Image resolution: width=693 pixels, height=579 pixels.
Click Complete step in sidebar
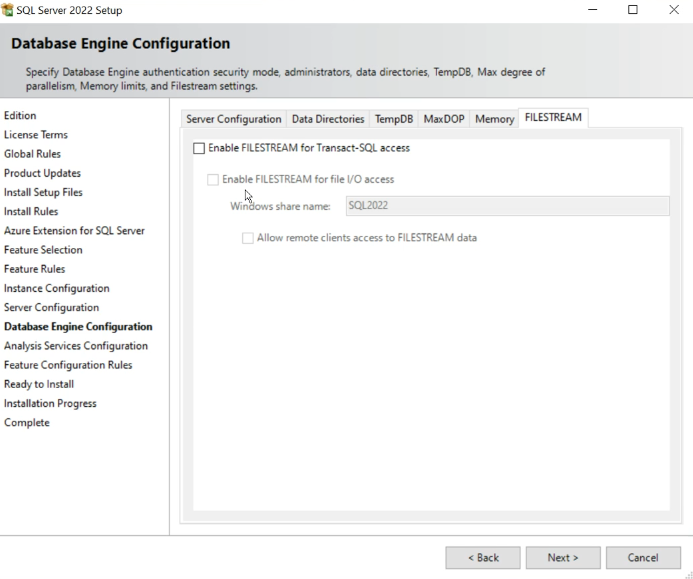27,423
